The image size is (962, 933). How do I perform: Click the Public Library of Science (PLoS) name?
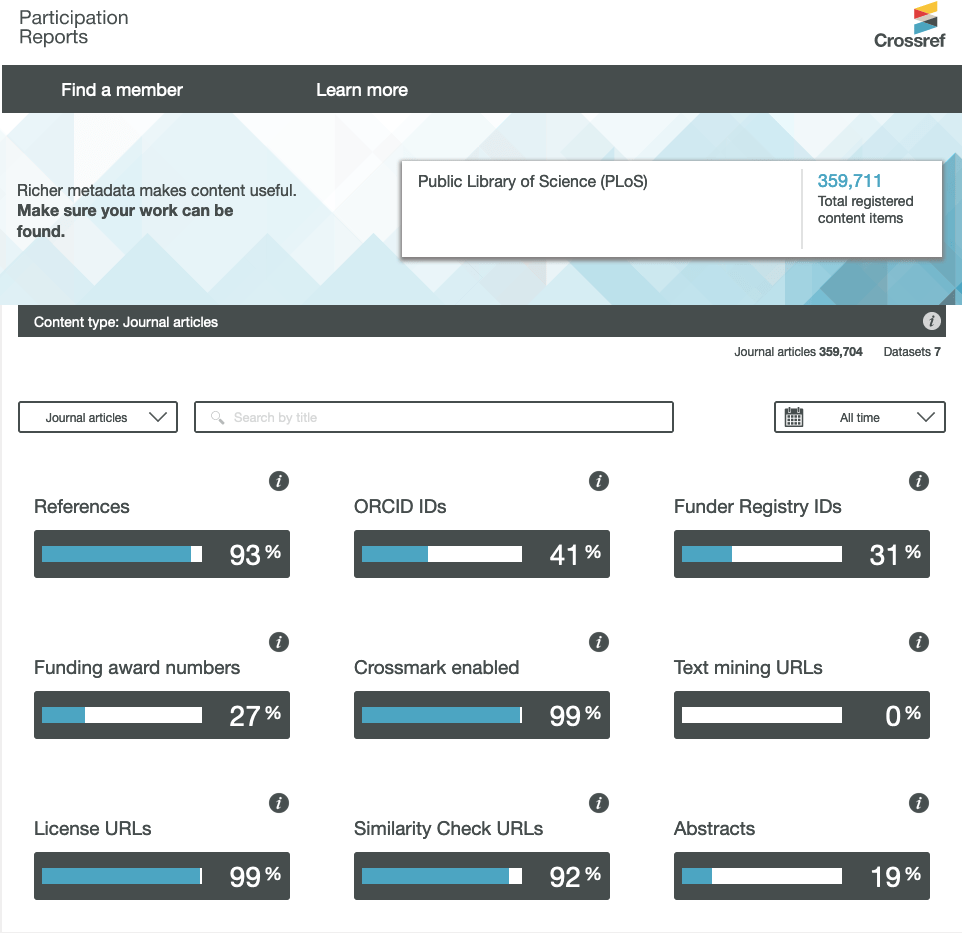coord(533,182)
